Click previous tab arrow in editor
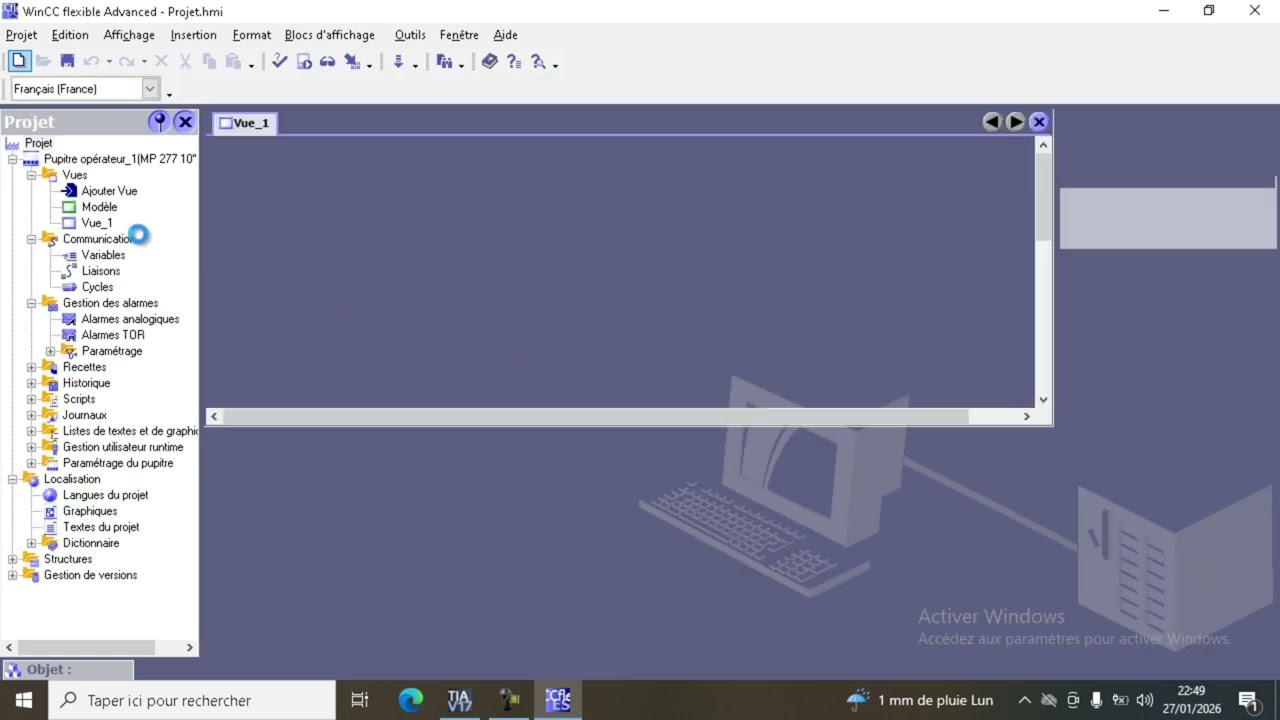This screenshot has width=1280, height=720. pyautogui.click(x=991, y=122)
